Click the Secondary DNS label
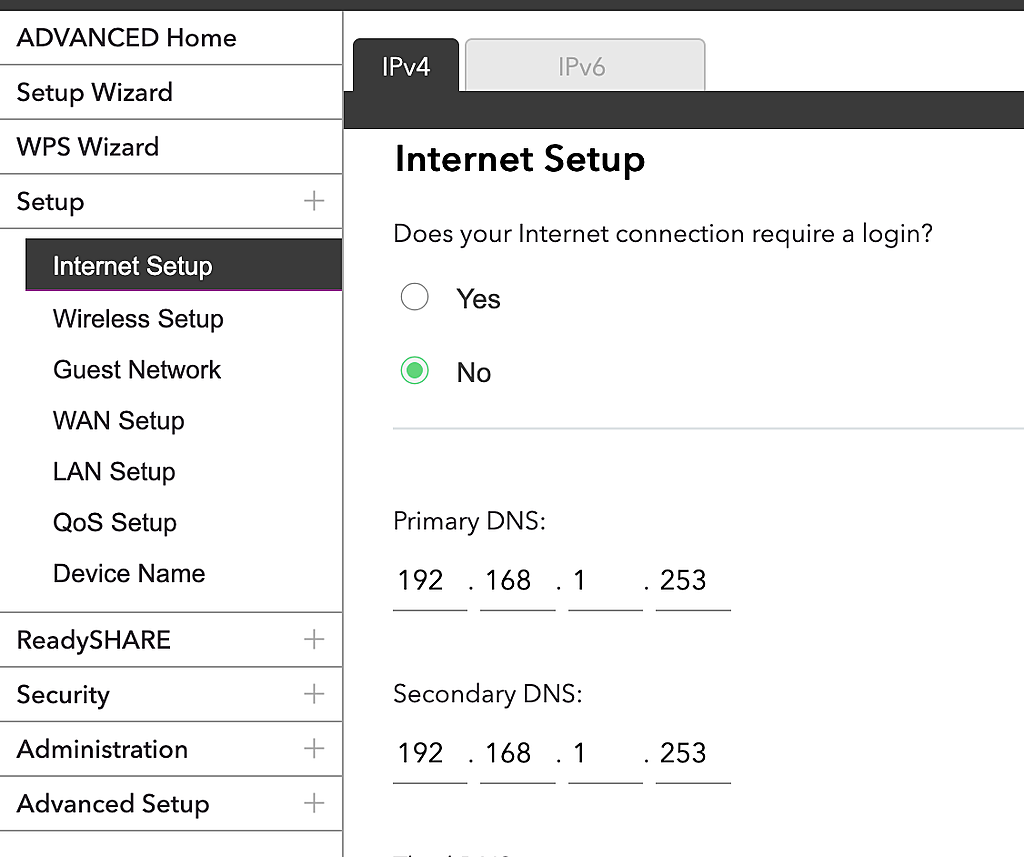The height and width of the screenshot is (857, 1024). click(487, 694)
